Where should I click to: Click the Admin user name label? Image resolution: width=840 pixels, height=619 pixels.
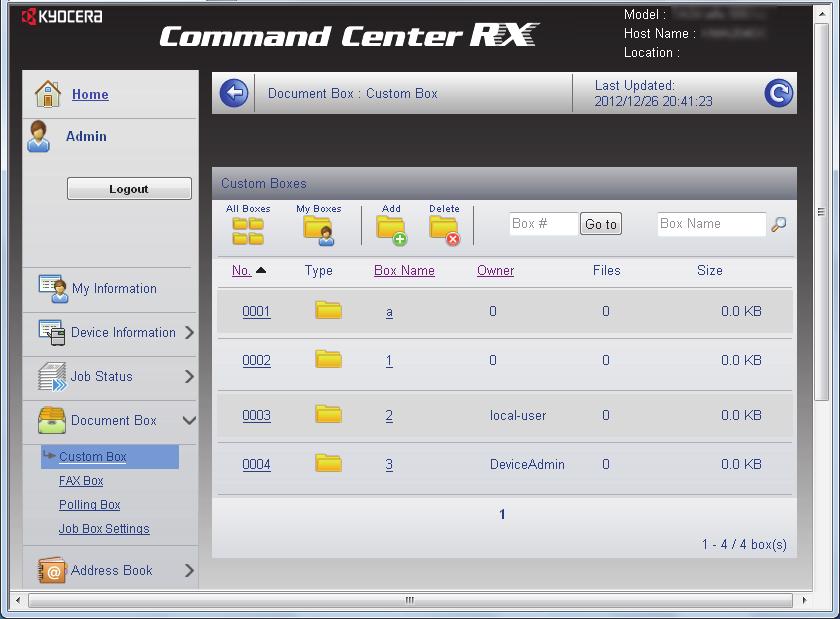[x=86, y=136]
